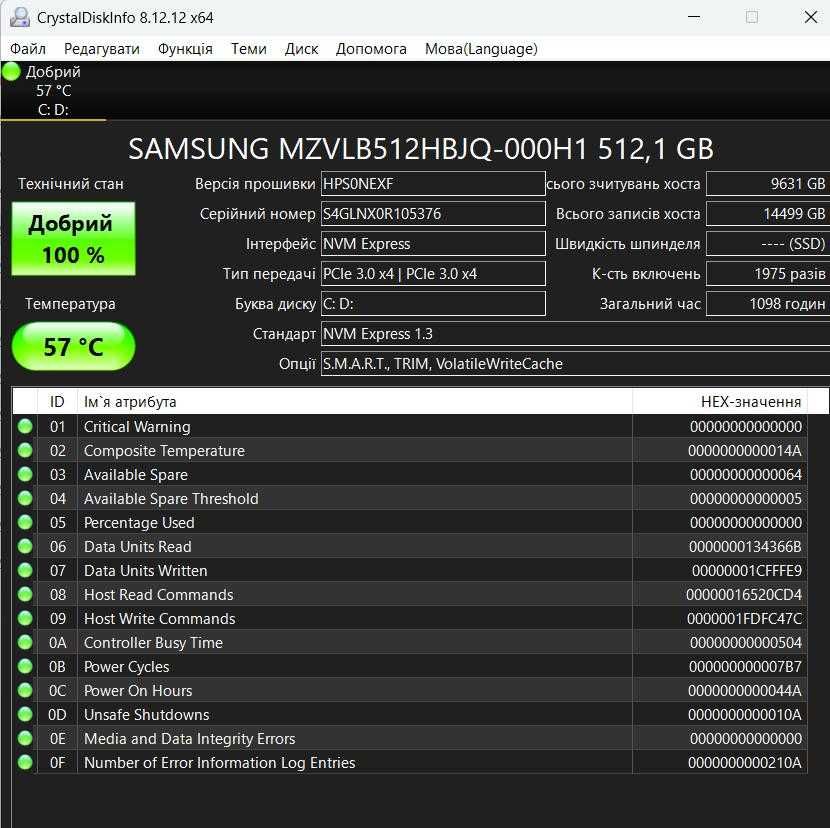This screenshot has width=830, height=828.
Task: Click the 57 °C temperature button
Action: pyautogui.click(x=74, y=347)
